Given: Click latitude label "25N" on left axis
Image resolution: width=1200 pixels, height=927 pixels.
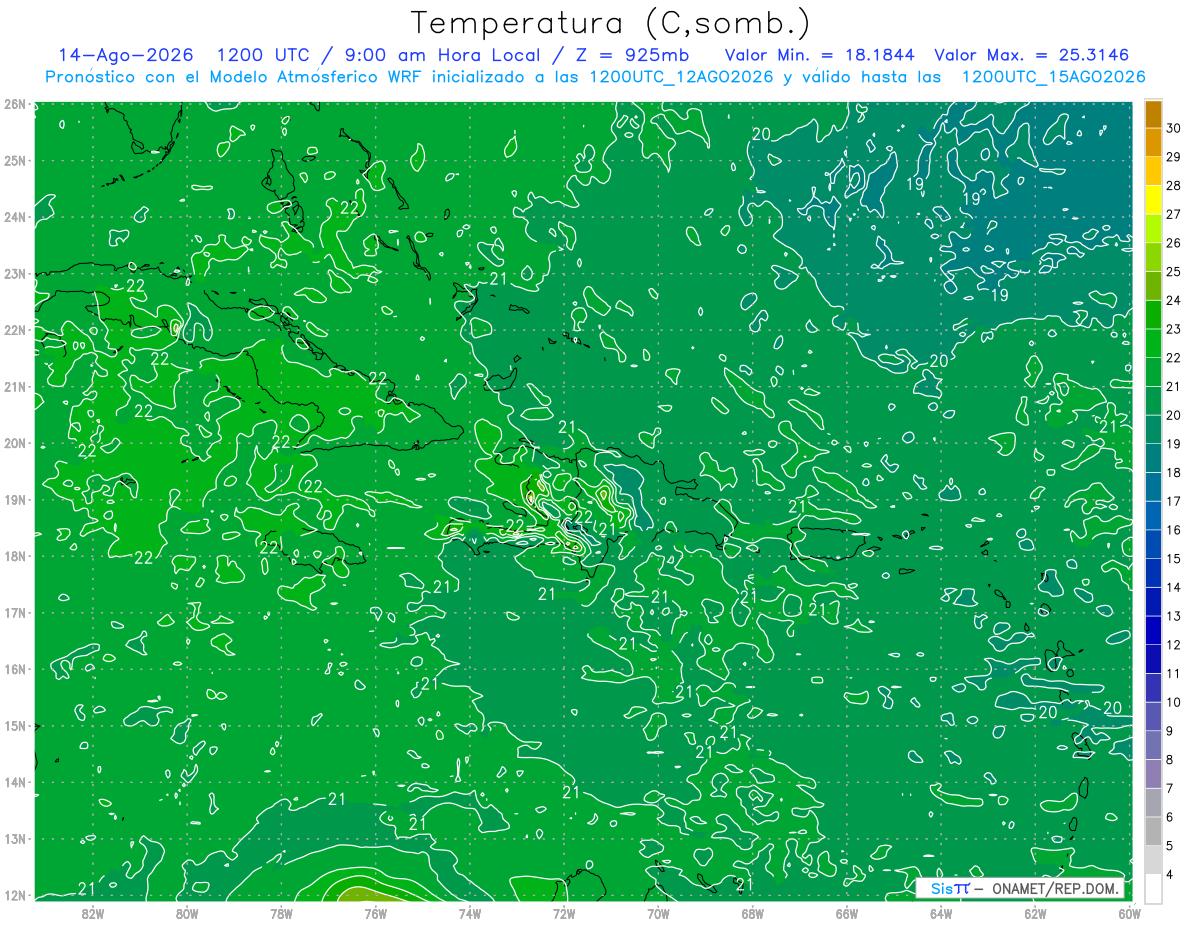Looking at the screenshot, I should (x=15, y=160).
